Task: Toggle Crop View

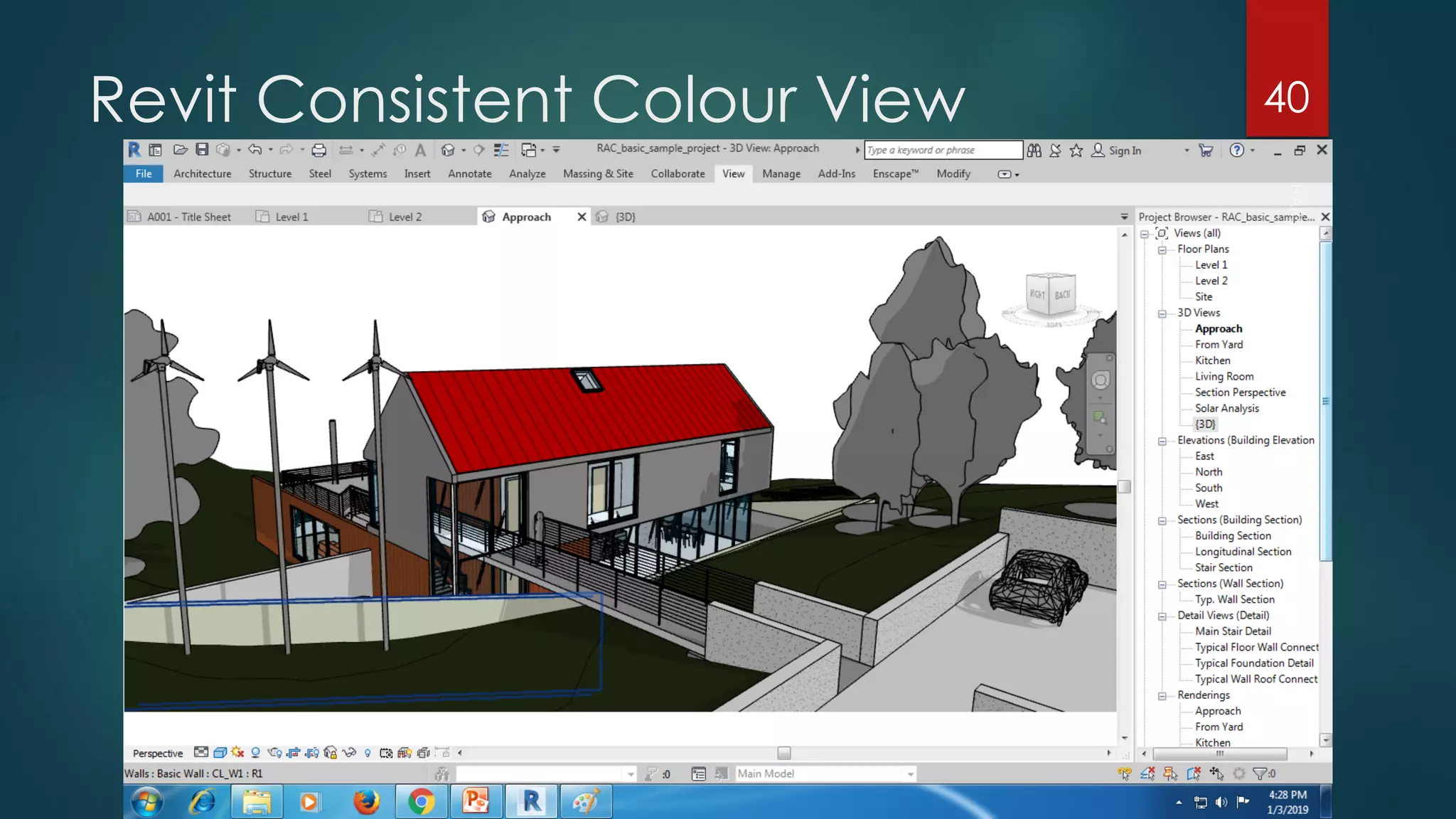Action: tap(294, 752)
